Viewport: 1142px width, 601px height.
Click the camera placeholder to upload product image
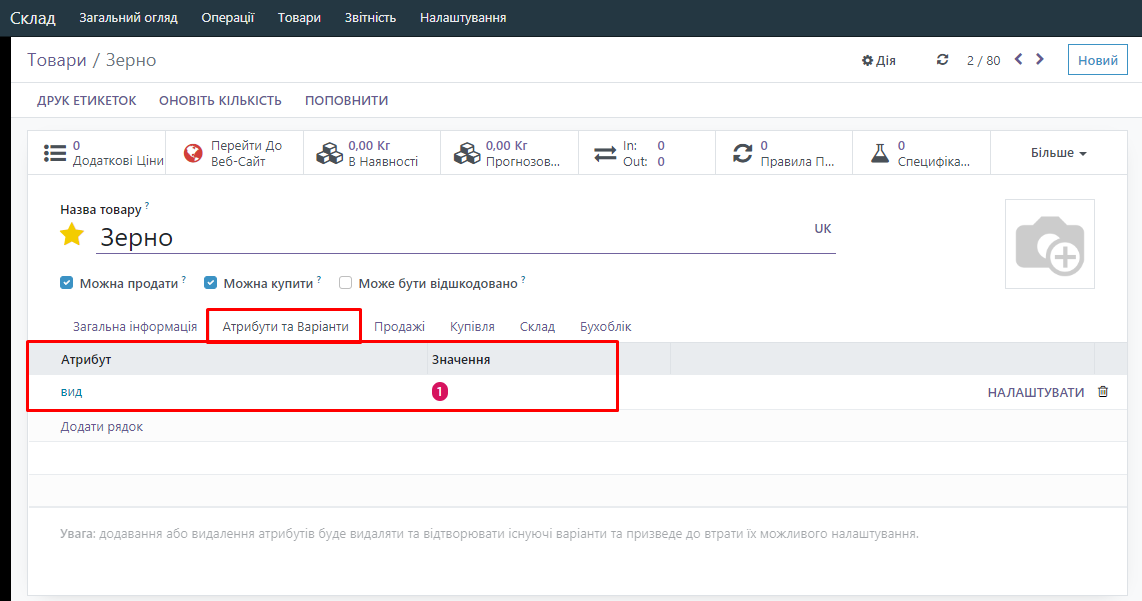(1049, 244)
